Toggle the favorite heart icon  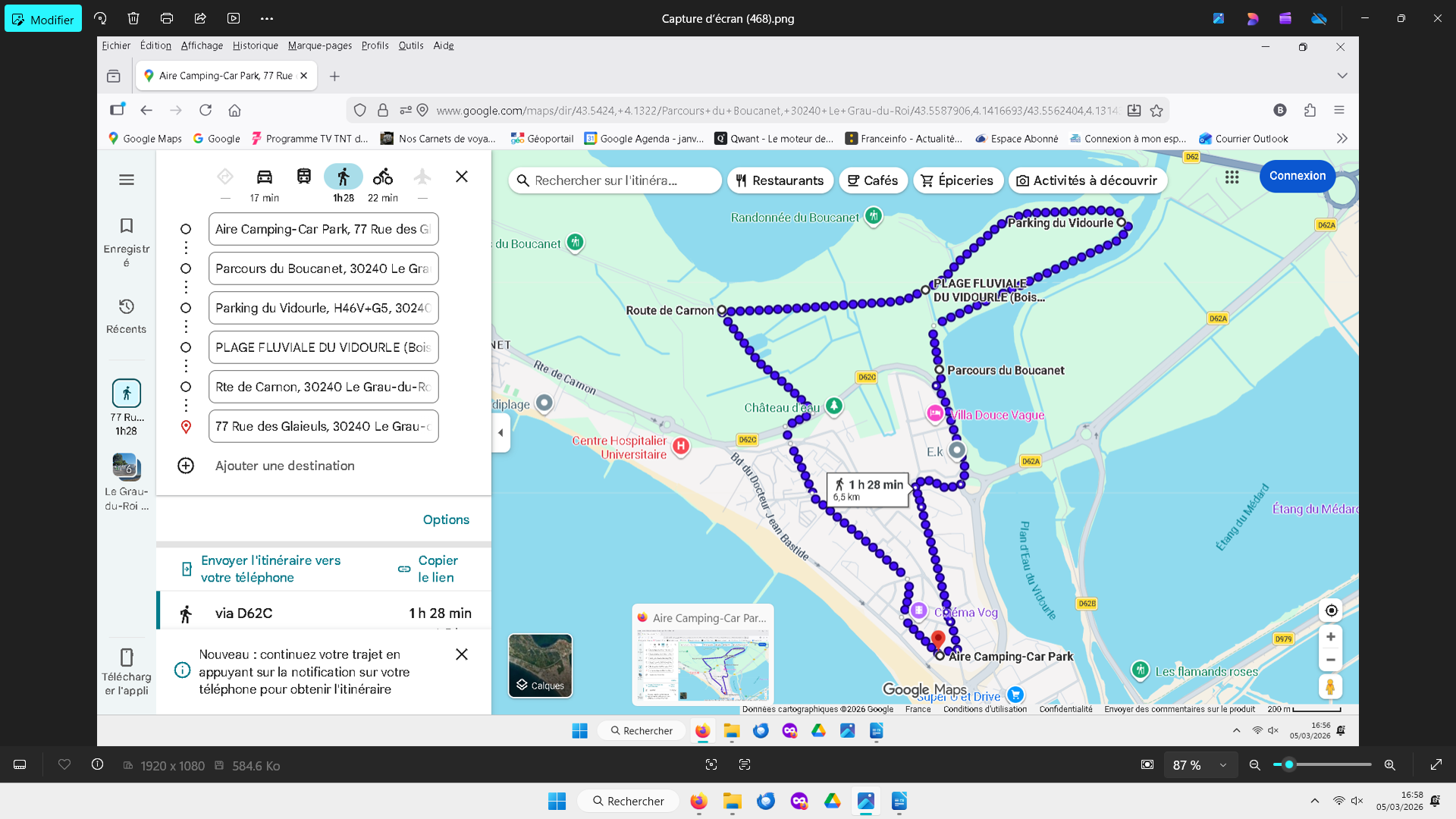[x=64, y=764]
